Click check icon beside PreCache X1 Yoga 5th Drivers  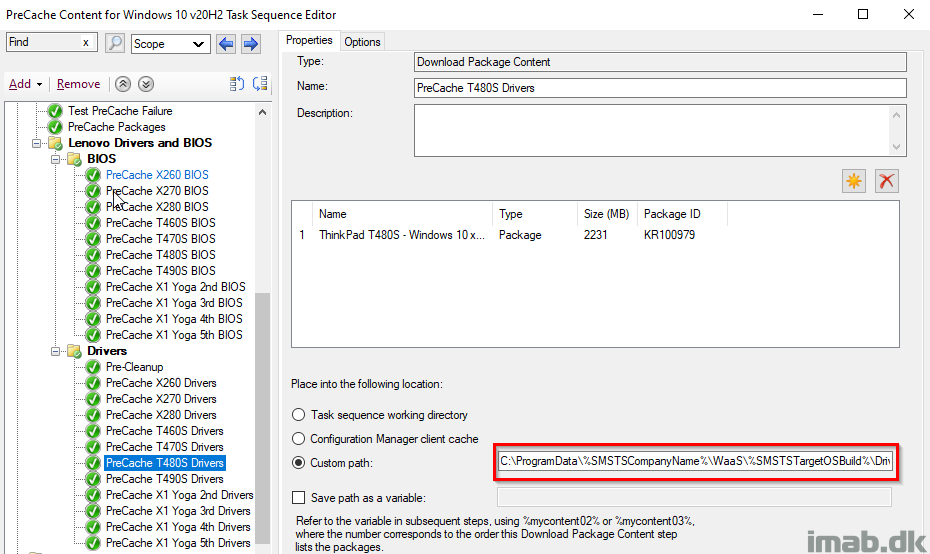pos(93,543)
